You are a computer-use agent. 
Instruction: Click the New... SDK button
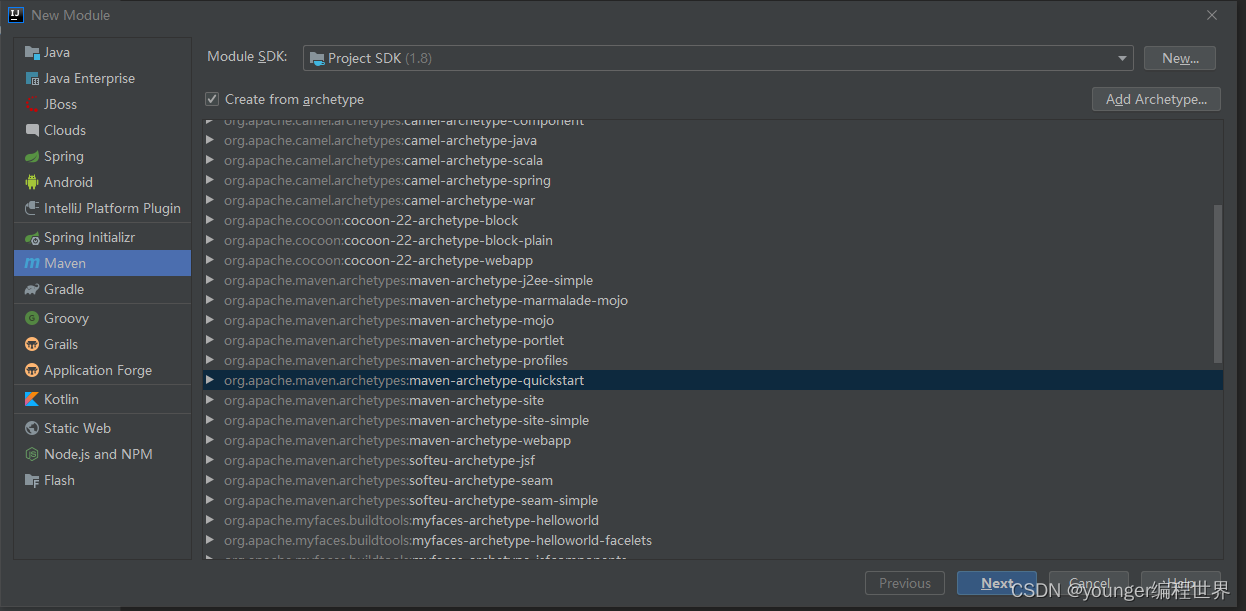point(1180,58)
